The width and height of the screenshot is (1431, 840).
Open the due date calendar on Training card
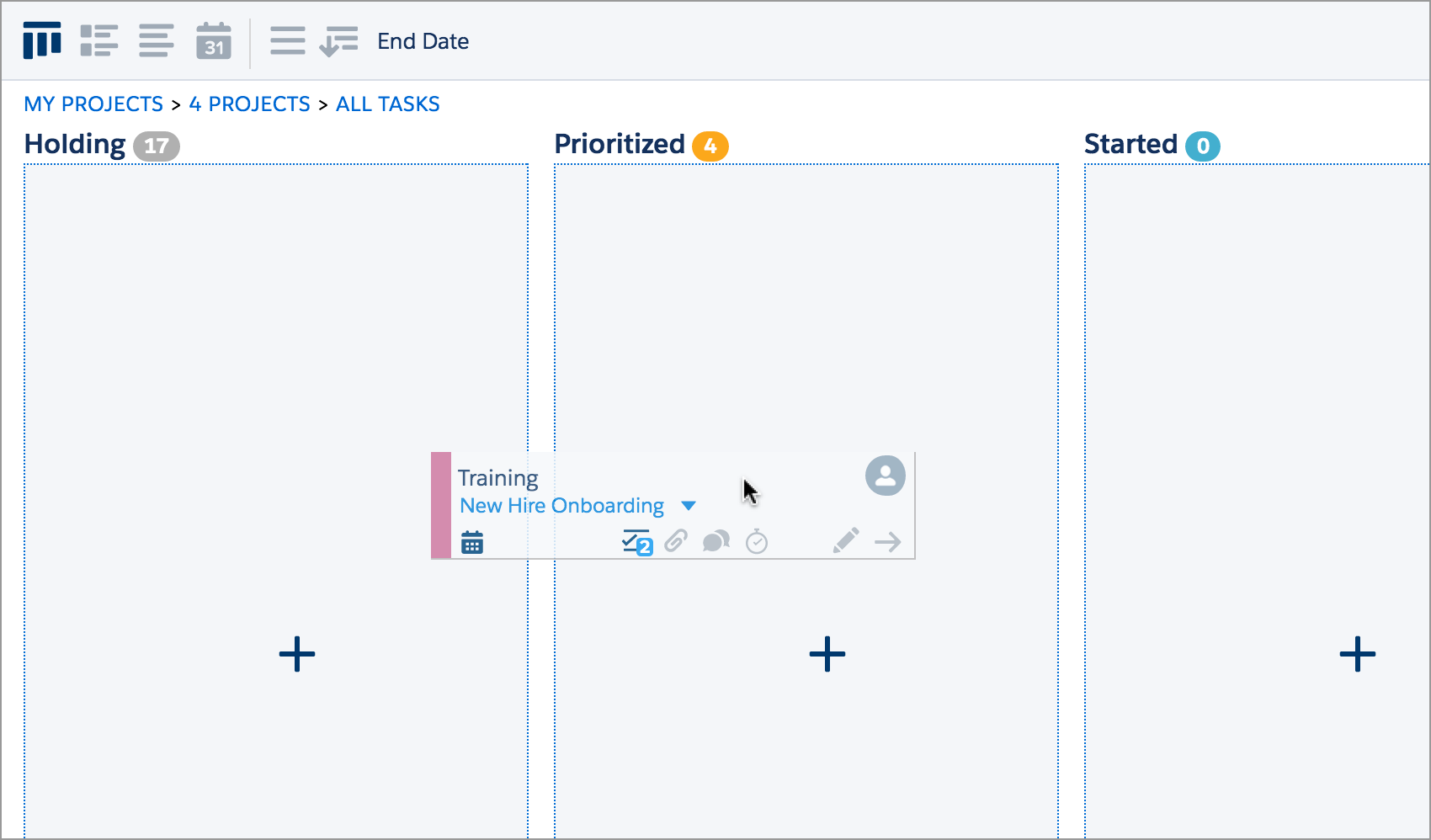pos(472,543)
